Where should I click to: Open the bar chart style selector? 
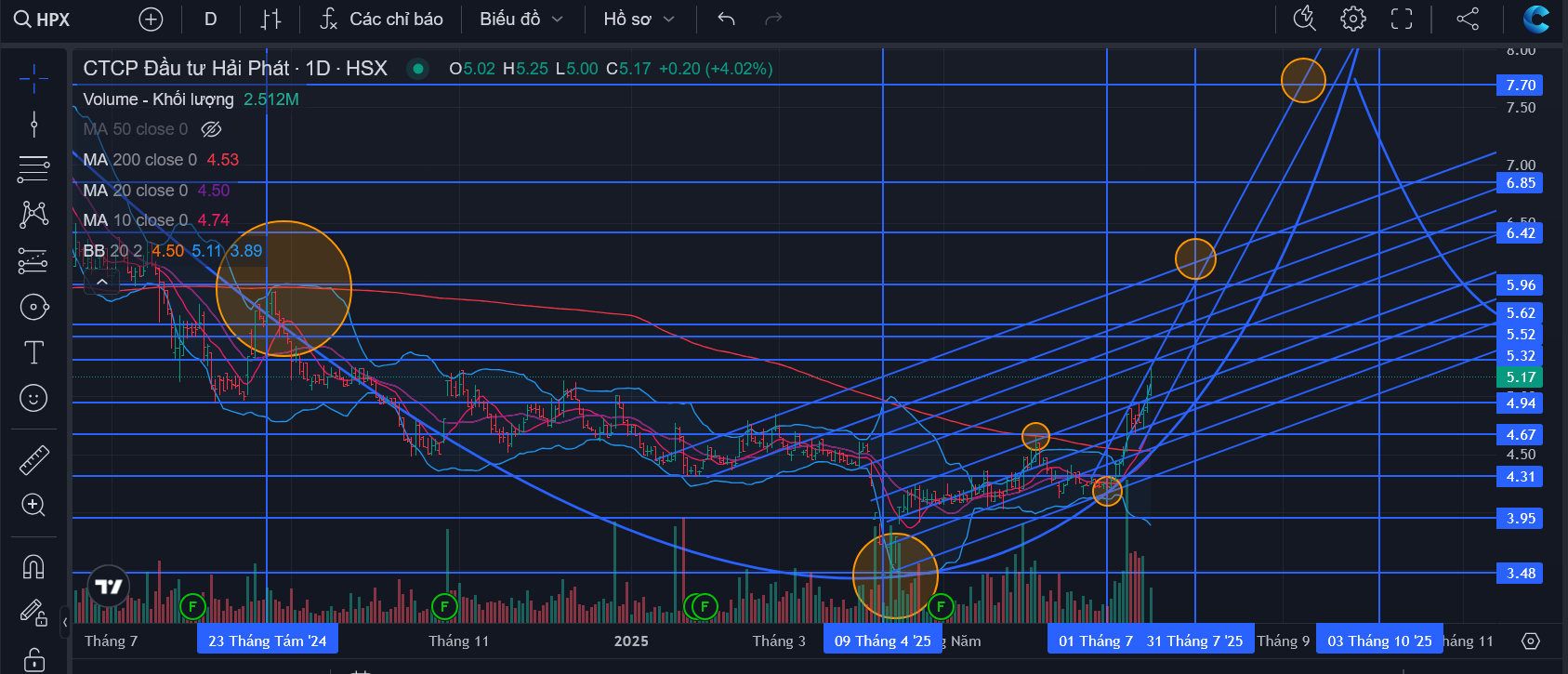(270, 20)
